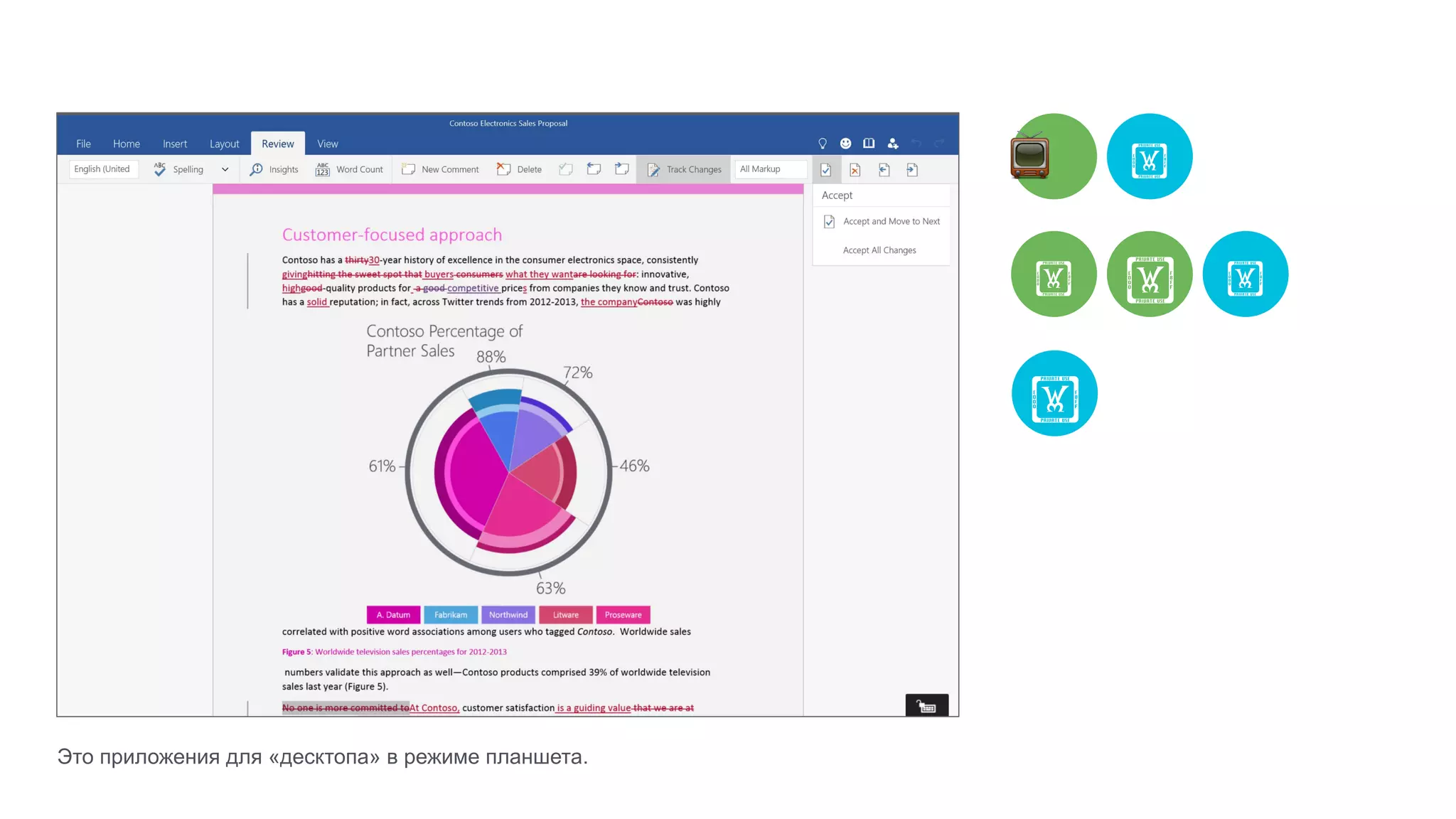
Task: Toggle Track Changes on or off
Action: click(x=684, y=169)
